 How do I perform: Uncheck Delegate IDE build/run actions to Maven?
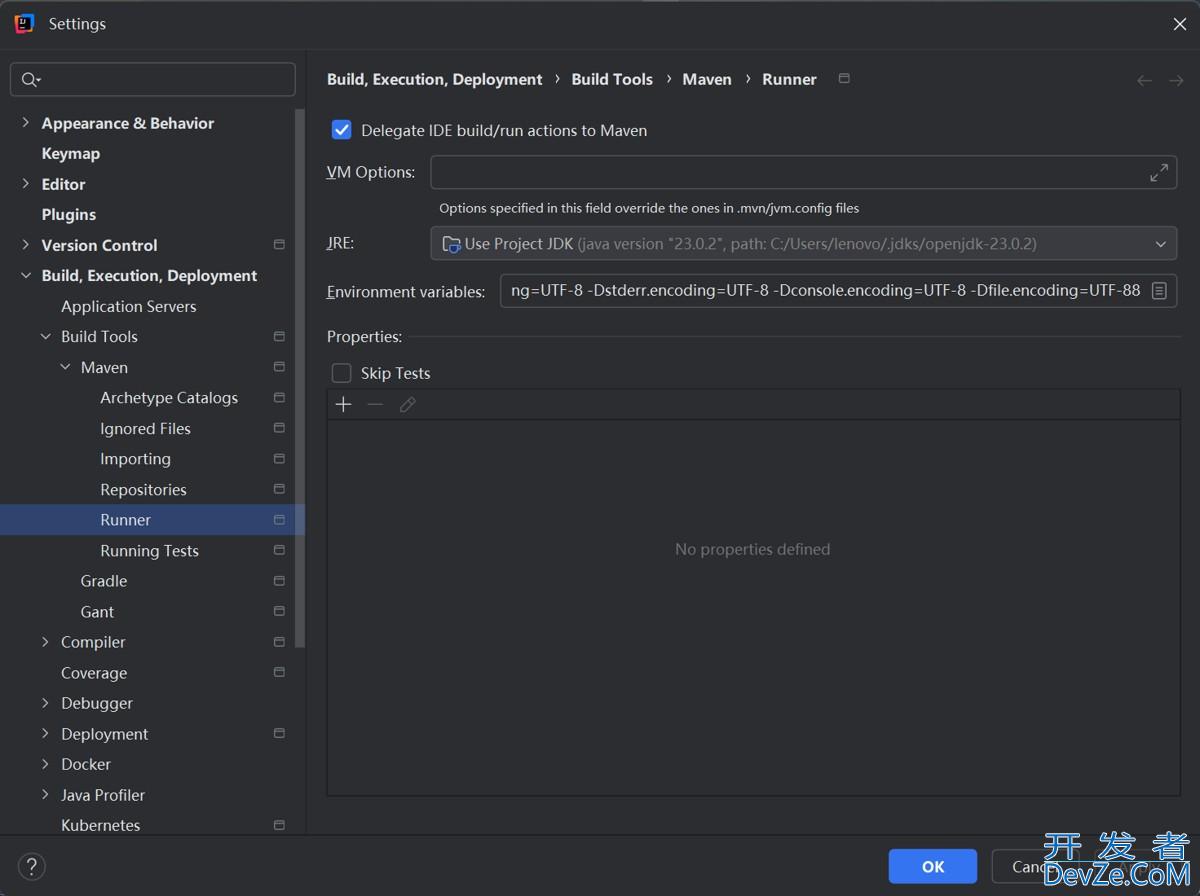click(342, 130)
